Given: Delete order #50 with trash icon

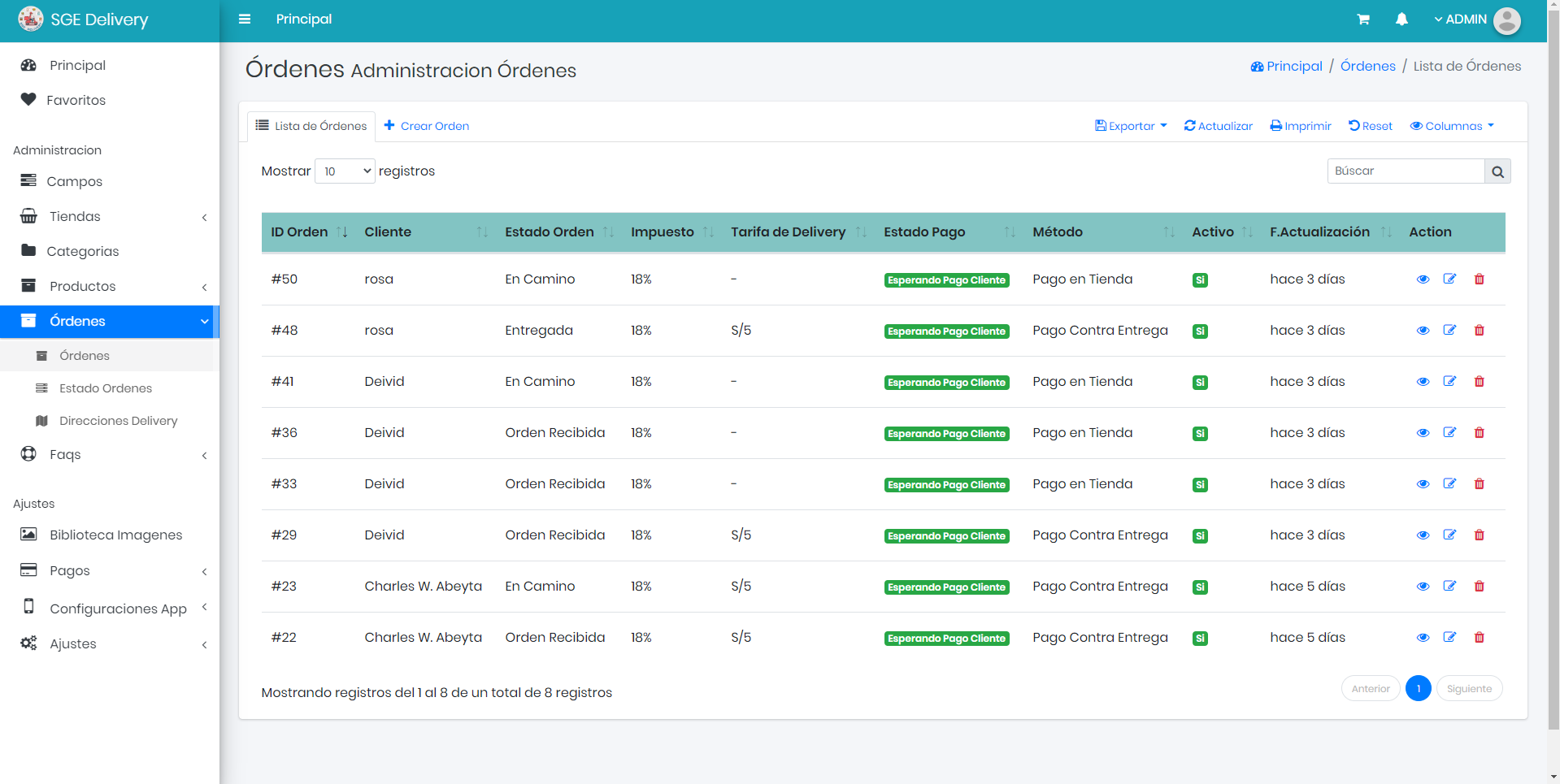Looking at the screenshot, I should pos(1479,279).
